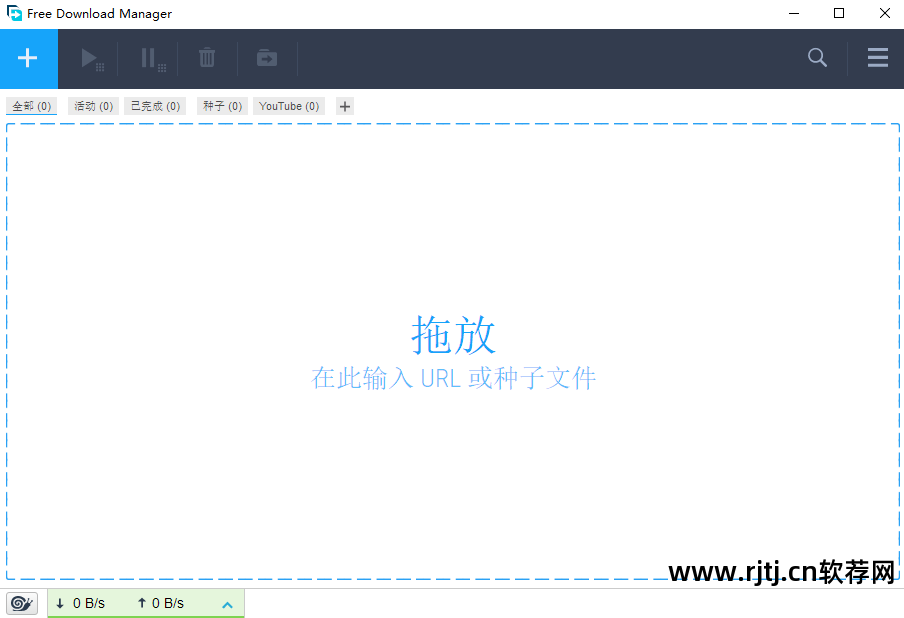Add a new download with plus button
Image resolution: width=904 pixels, height=618 pixels.
point(28,58)
